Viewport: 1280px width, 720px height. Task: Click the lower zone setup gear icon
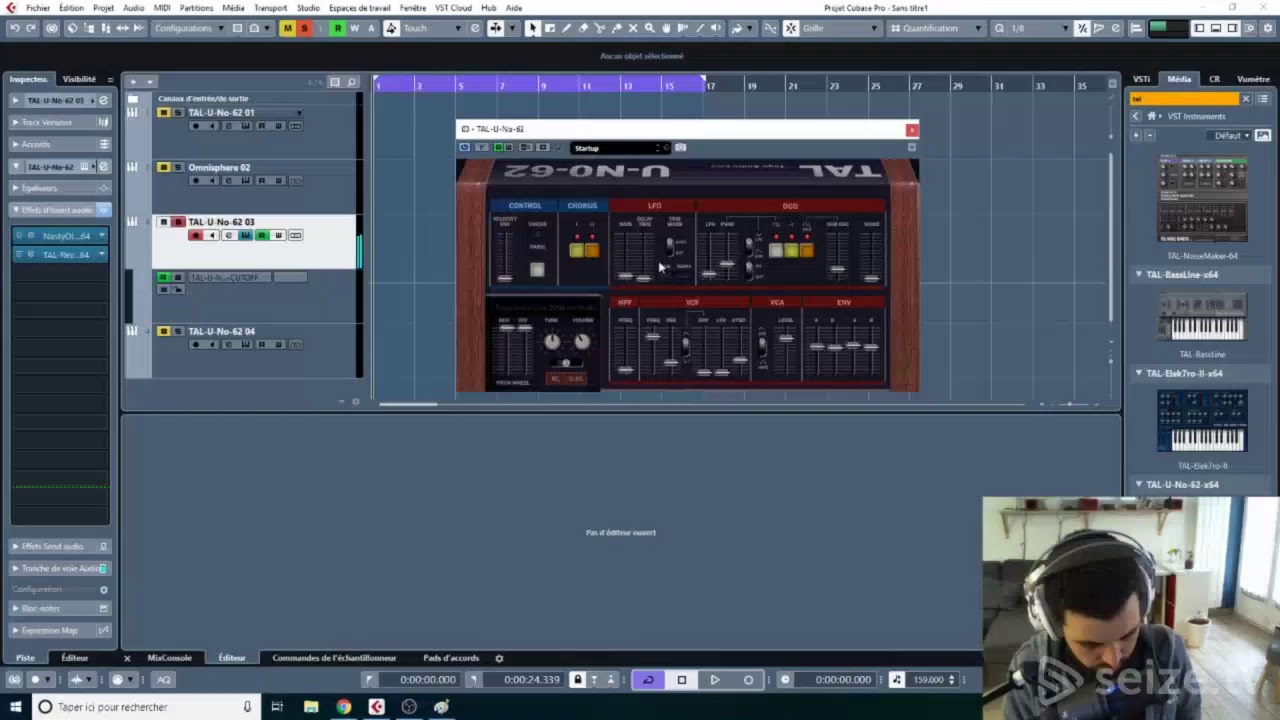coord(499,658)
